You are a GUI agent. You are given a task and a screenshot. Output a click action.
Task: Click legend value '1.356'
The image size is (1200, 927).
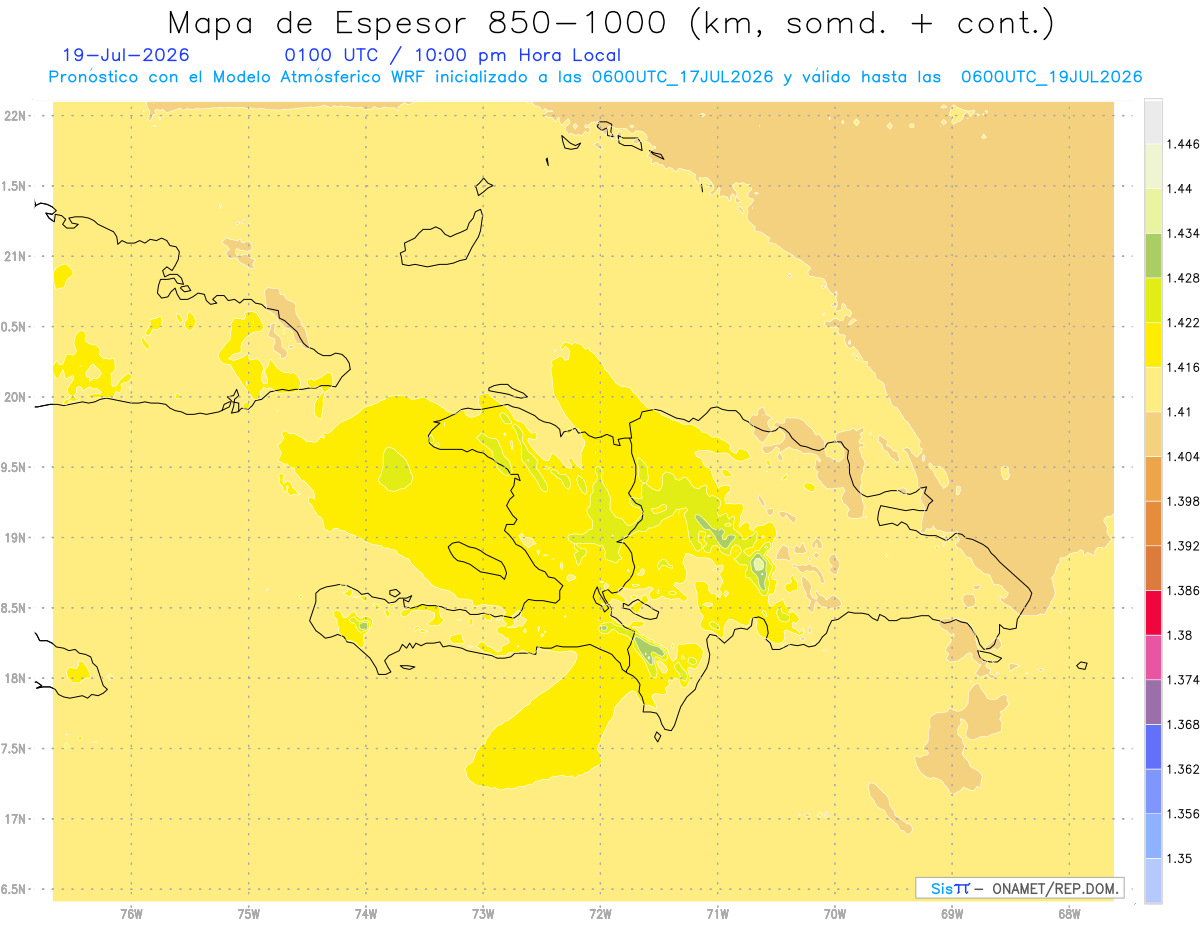(x=1184, y=814)
